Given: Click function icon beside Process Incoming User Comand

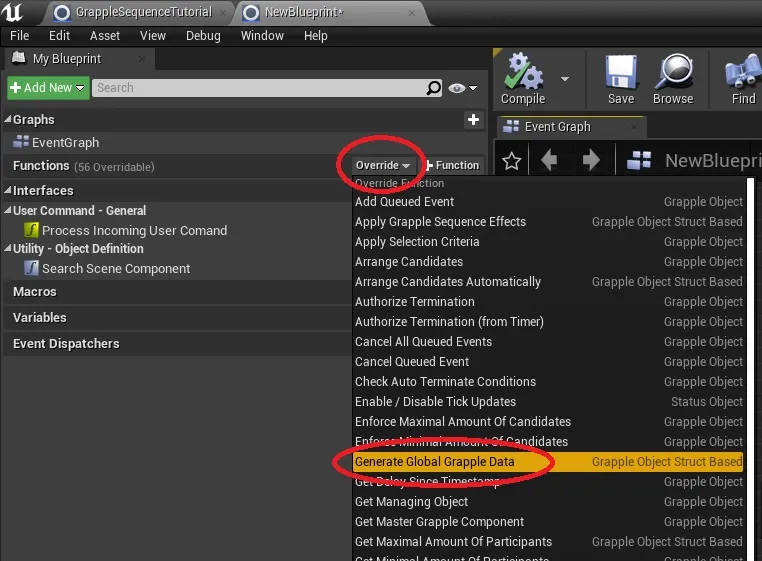Looking at the screenshot, I should click(32, 229).
